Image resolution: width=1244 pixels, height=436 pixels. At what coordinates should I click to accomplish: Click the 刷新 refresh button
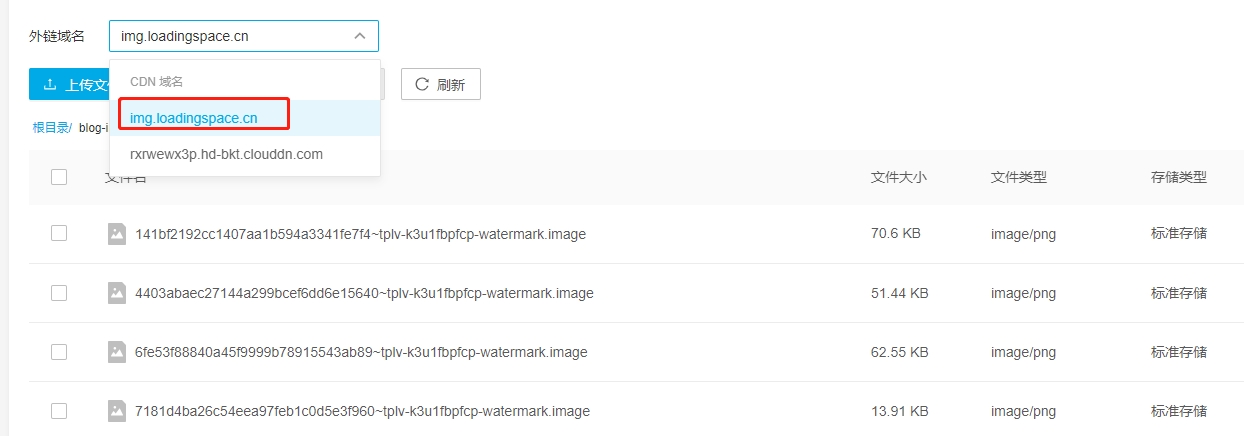click(441, 85)
